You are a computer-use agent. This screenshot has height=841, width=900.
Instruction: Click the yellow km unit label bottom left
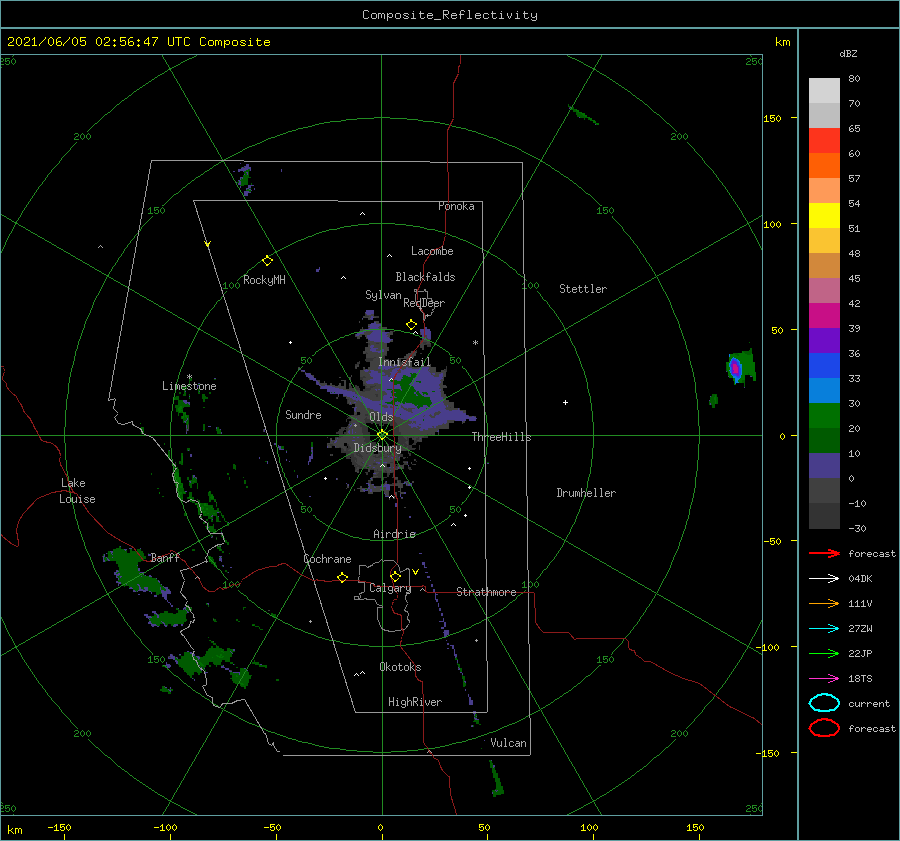pyautogui.click(x=15, y=830)
